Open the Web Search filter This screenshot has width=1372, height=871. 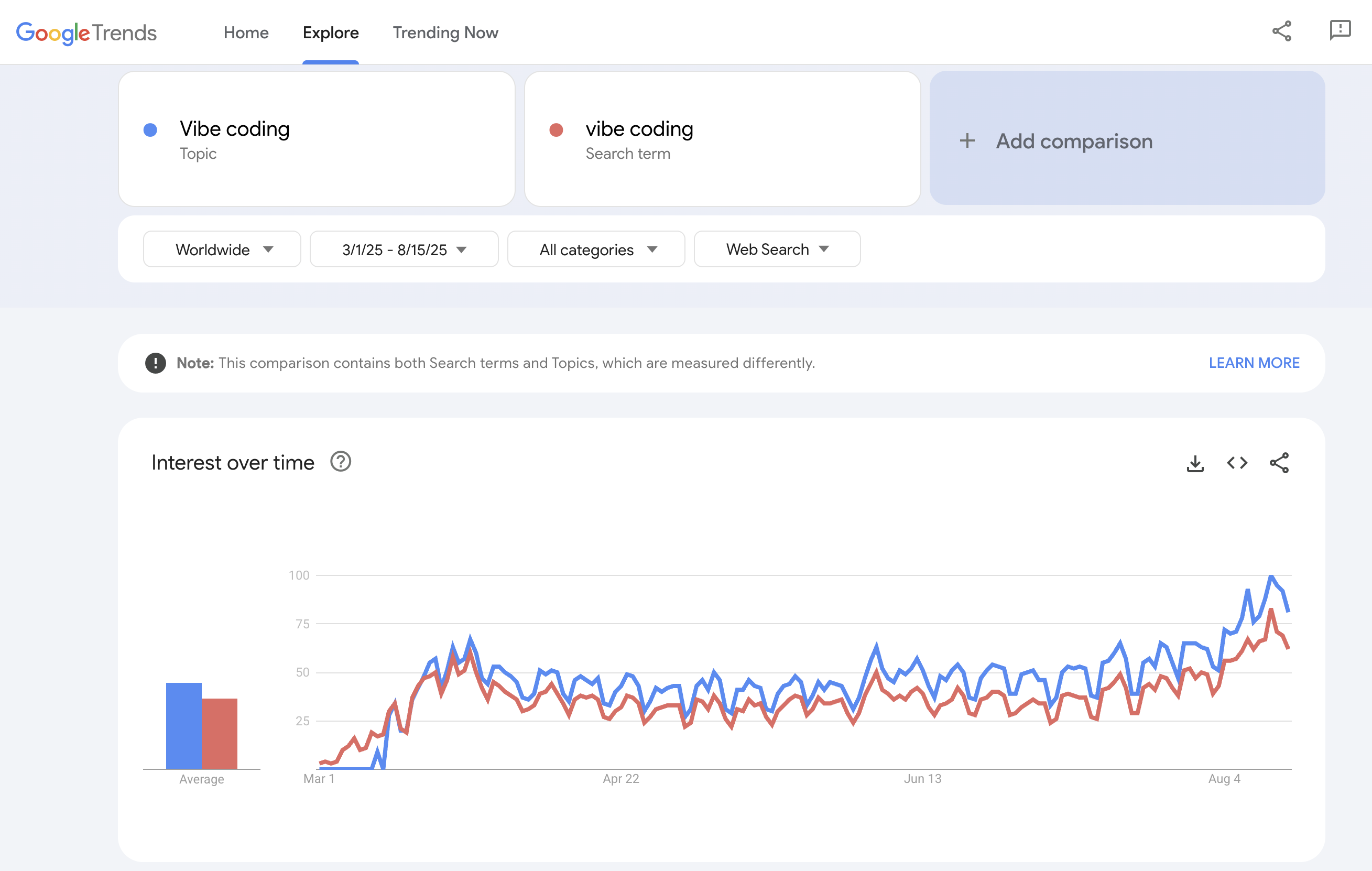[777, 249]
